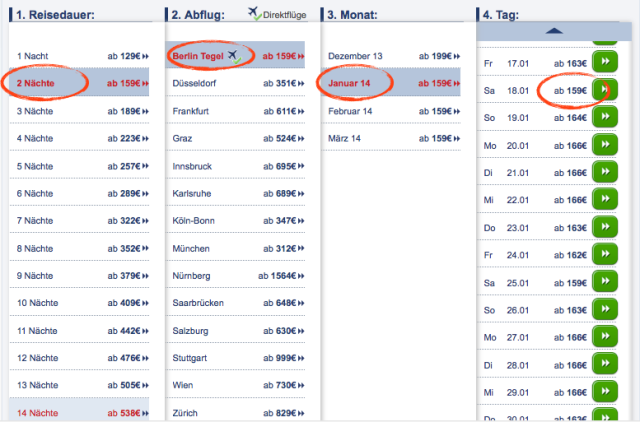The width and height of the screenshot is (640, 422).
Task: Select Berlin Tegel departure airport
Action: click(235, 56)
